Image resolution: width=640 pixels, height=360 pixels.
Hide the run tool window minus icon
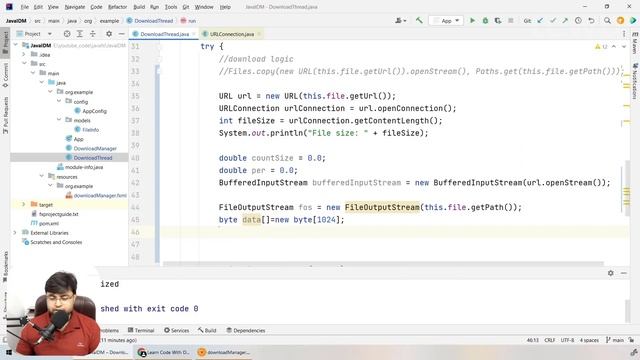624,273
